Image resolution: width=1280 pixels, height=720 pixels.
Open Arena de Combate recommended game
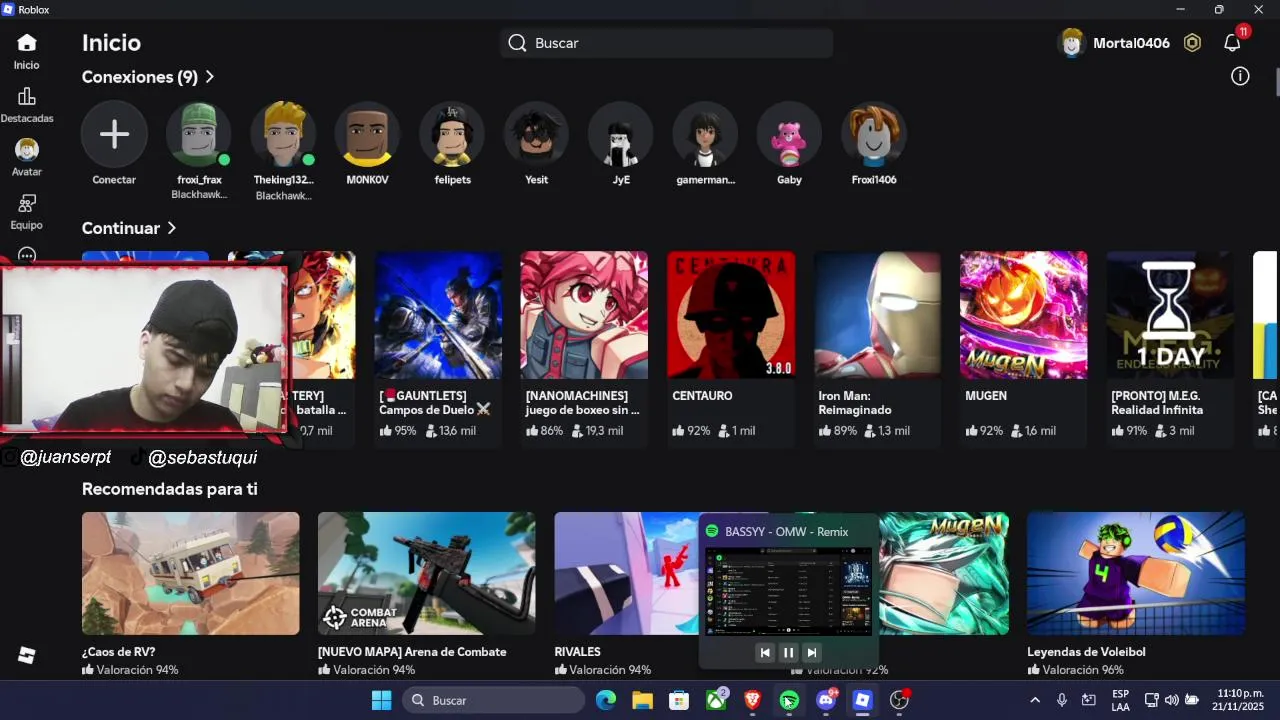click(427, 594)
